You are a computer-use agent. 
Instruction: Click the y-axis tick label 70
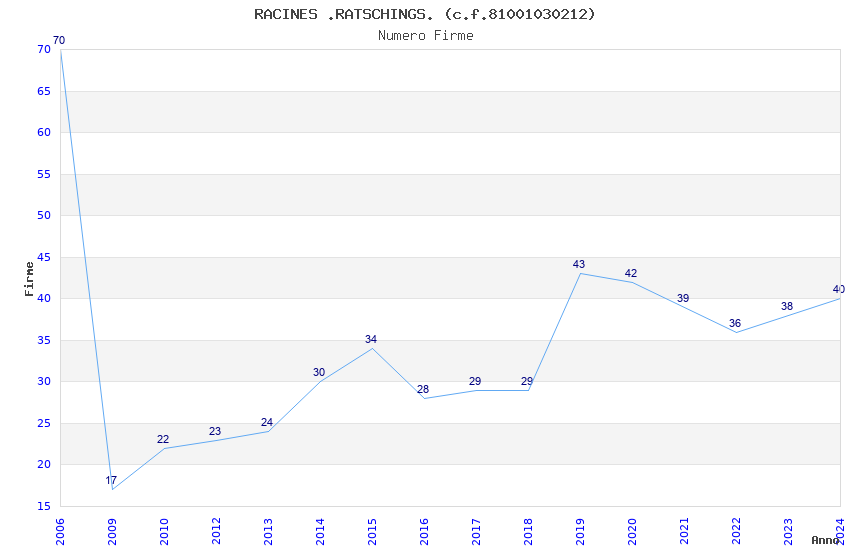(x=44, y=50)
